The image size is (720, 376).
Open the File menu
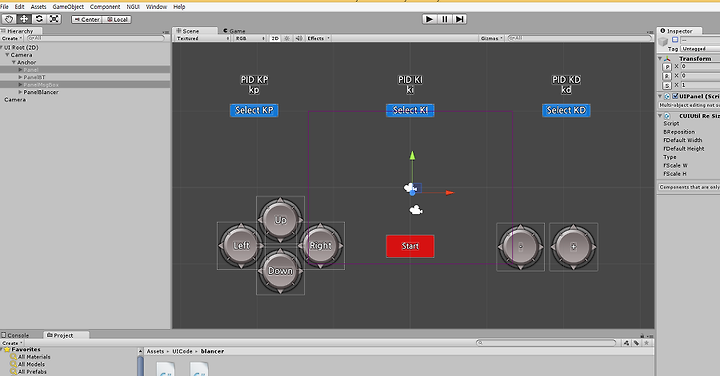coord(4,7)
